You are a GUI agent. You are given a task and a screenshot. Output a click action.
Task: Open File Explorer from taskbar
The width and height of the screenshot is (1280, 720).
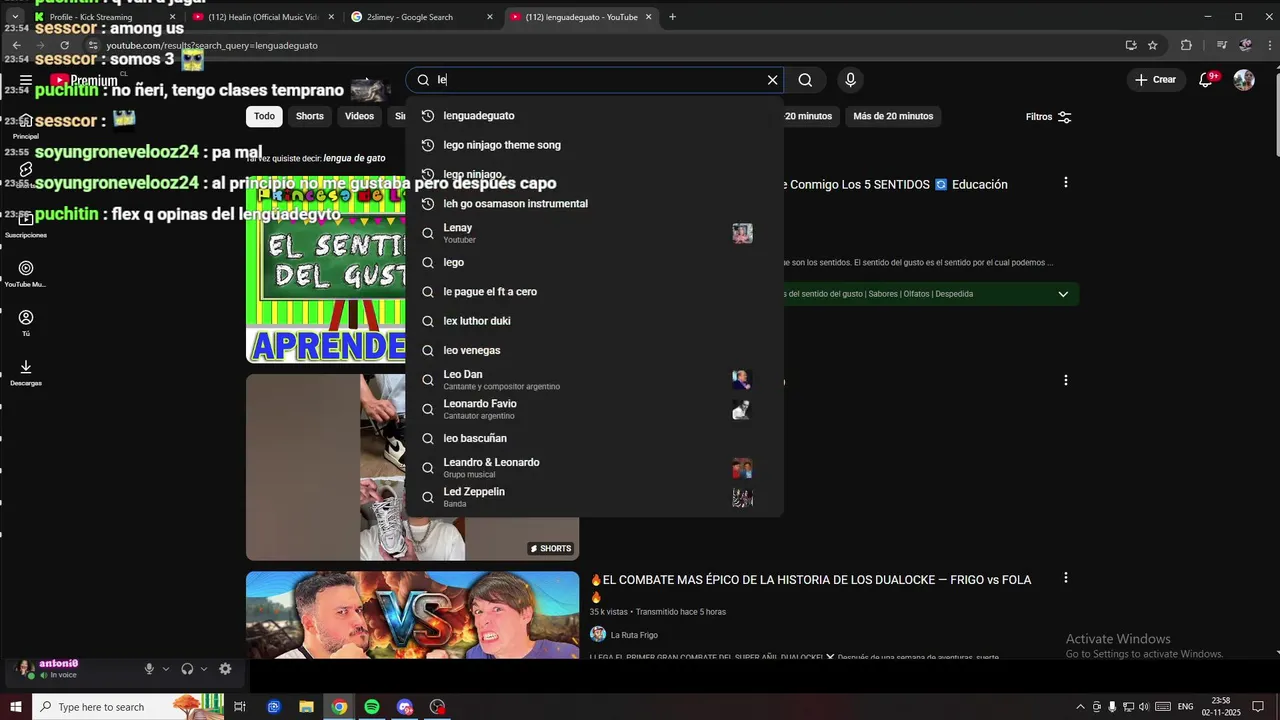[x=306, y=707]
